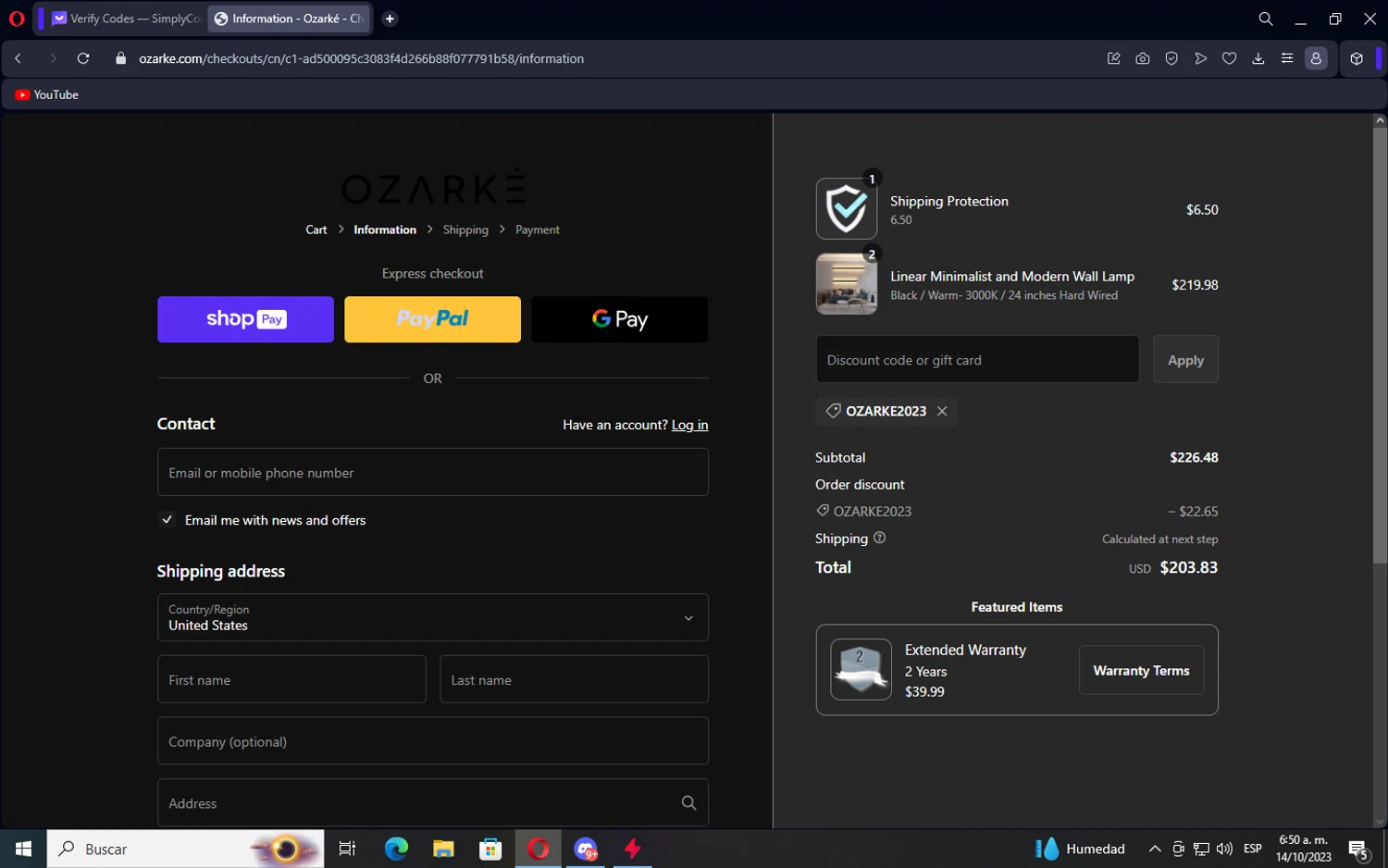This screenshot has height=868, width=1388.
Task: Click the Payment breadcrumb step
Action: [x=538, y=229]
